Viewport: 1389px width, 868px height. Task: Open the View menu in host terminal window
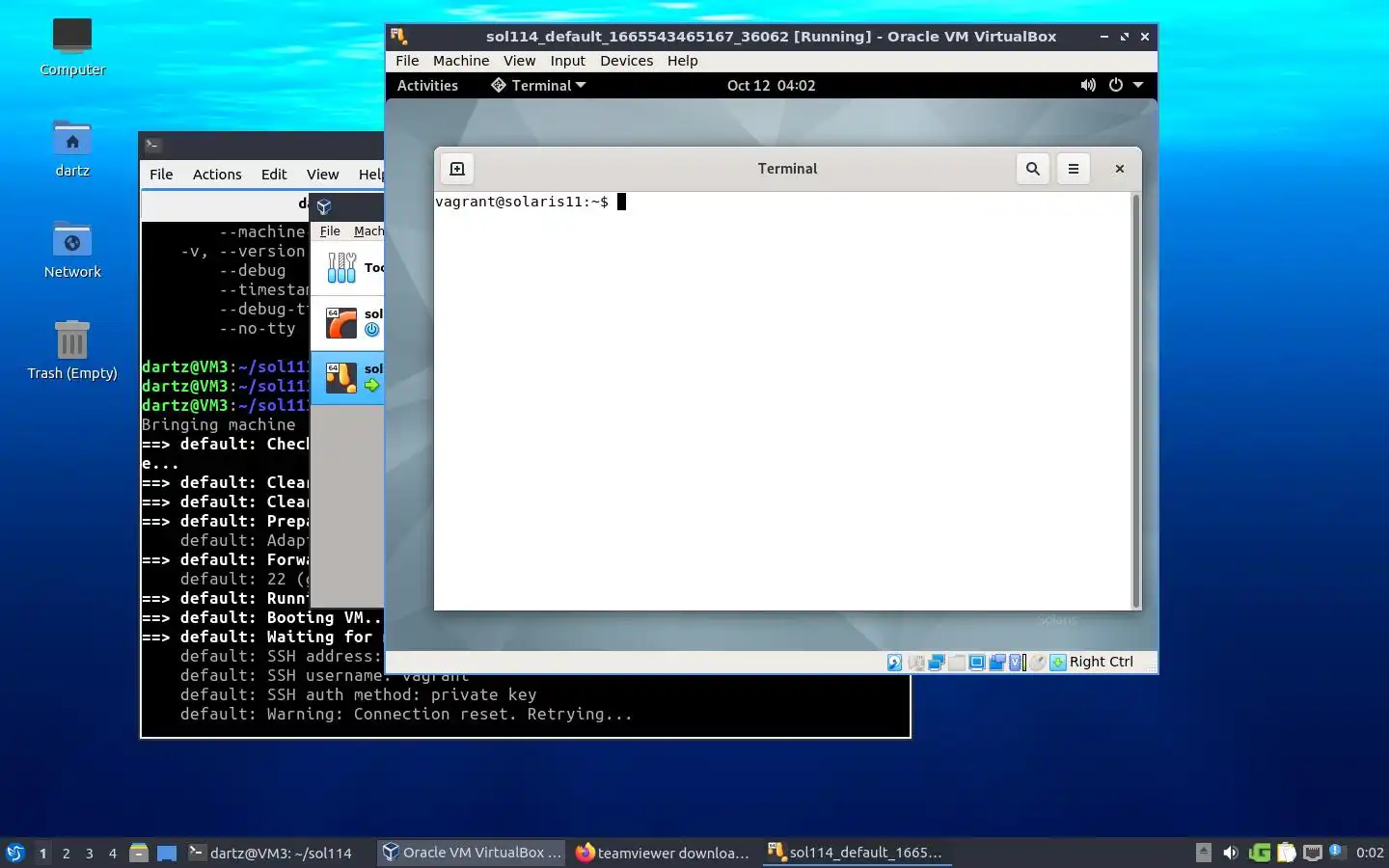tap(322, 175)
